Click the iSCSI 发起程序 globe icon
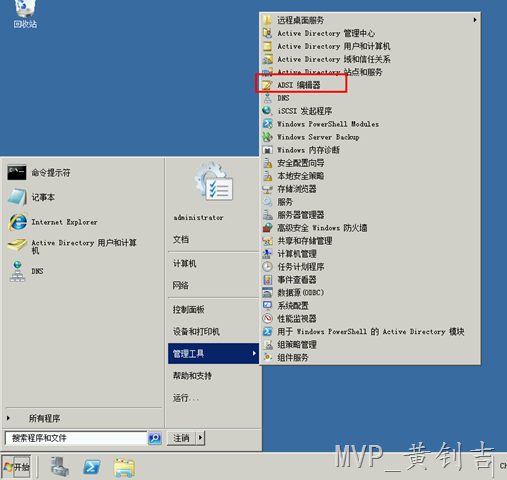 tap(267, 111)
